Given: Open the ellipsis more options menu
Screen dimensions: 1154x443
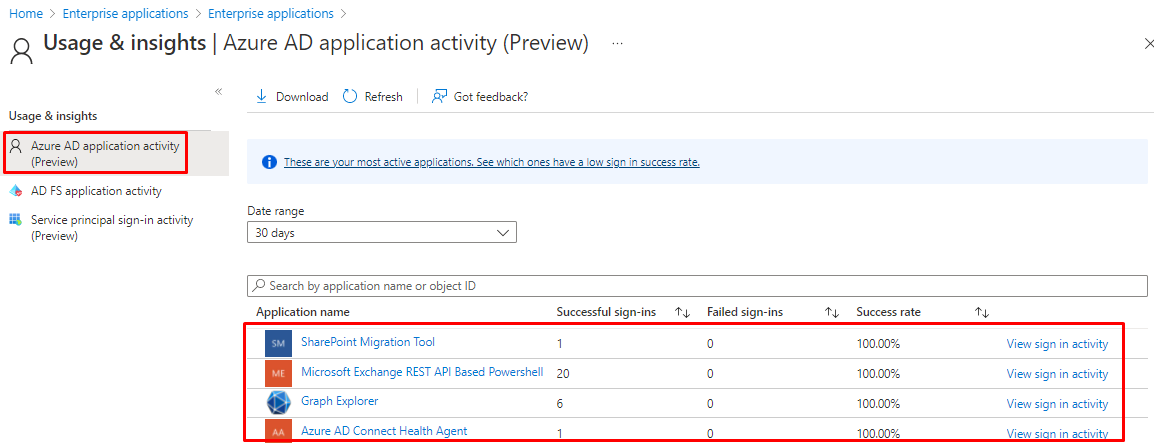Looking at the screenshot, I should (618, 44).
